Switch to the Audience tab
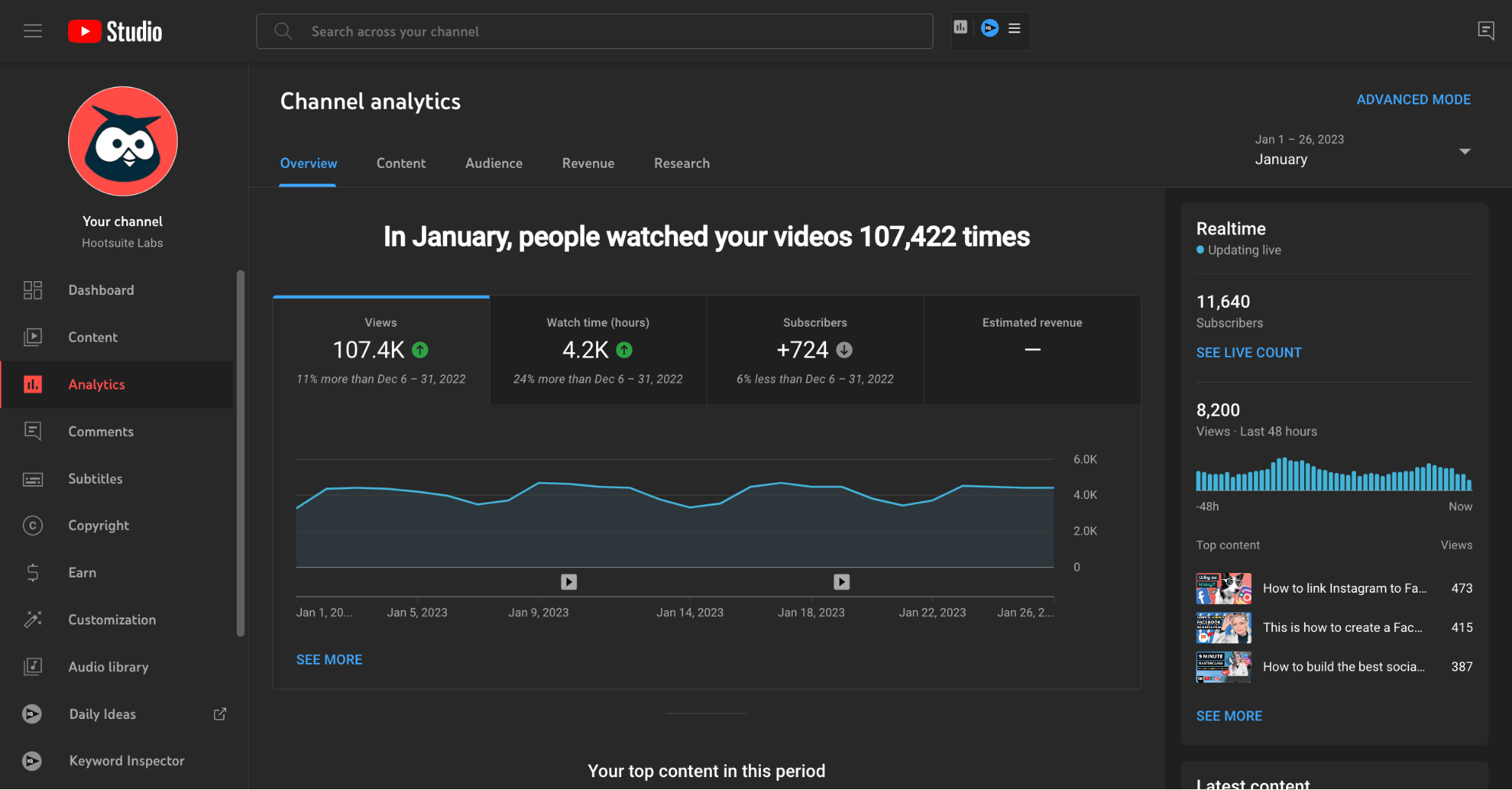This screenshot has width=1512, height=790. tap(493, 163)
